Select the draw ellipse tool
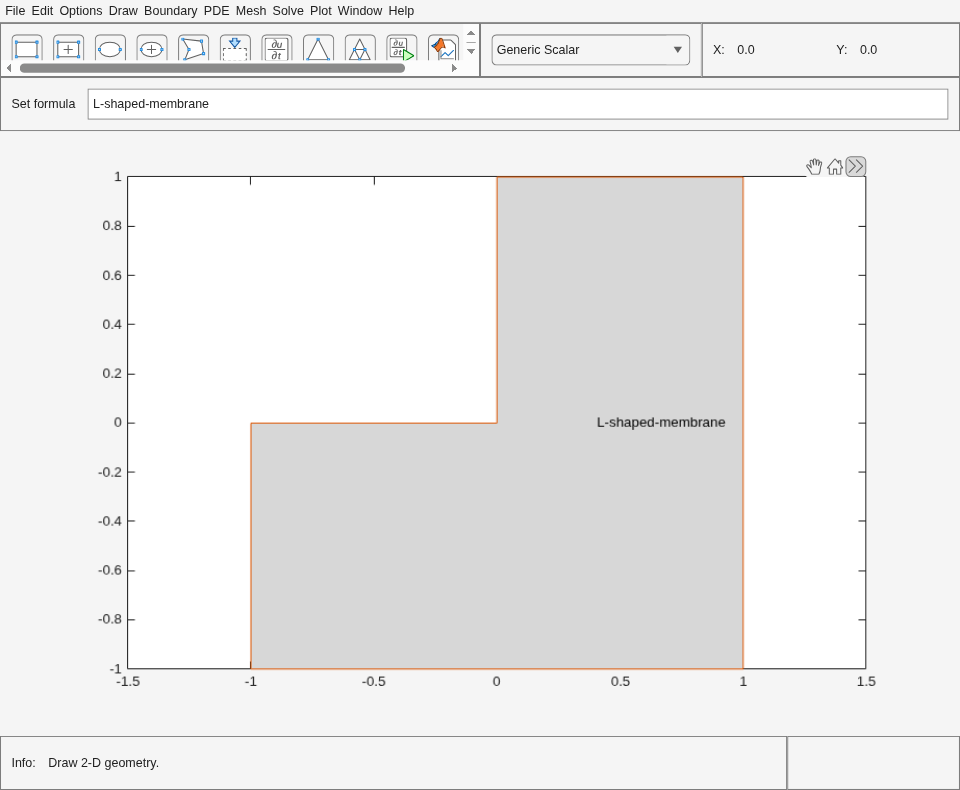The width and height of the screenshot is (960, 790). pyautogui.click(x=110, y=48)
